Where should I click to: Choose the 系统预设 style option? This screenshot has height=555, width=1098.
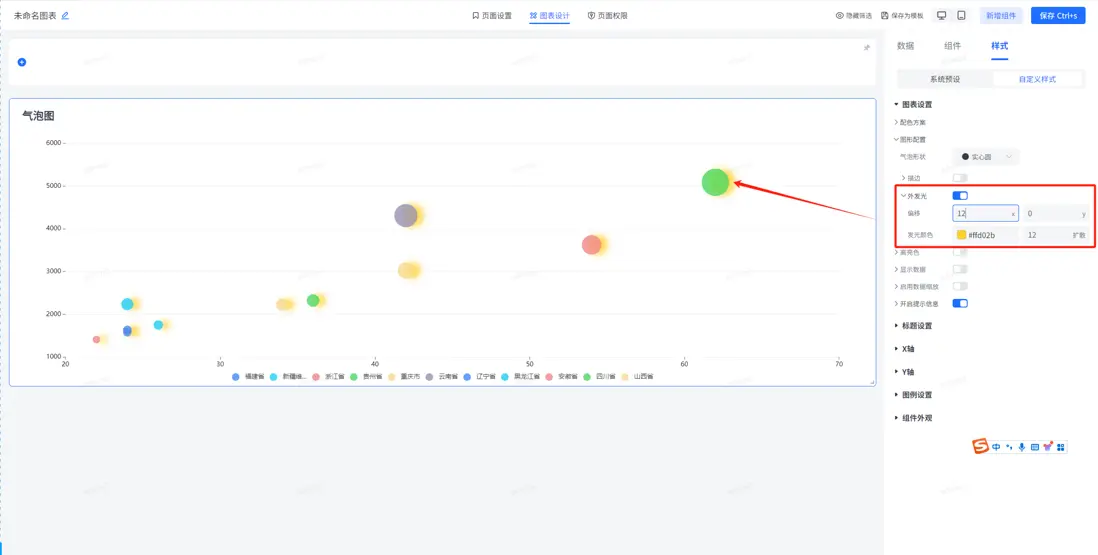click(x=945, y=79)
